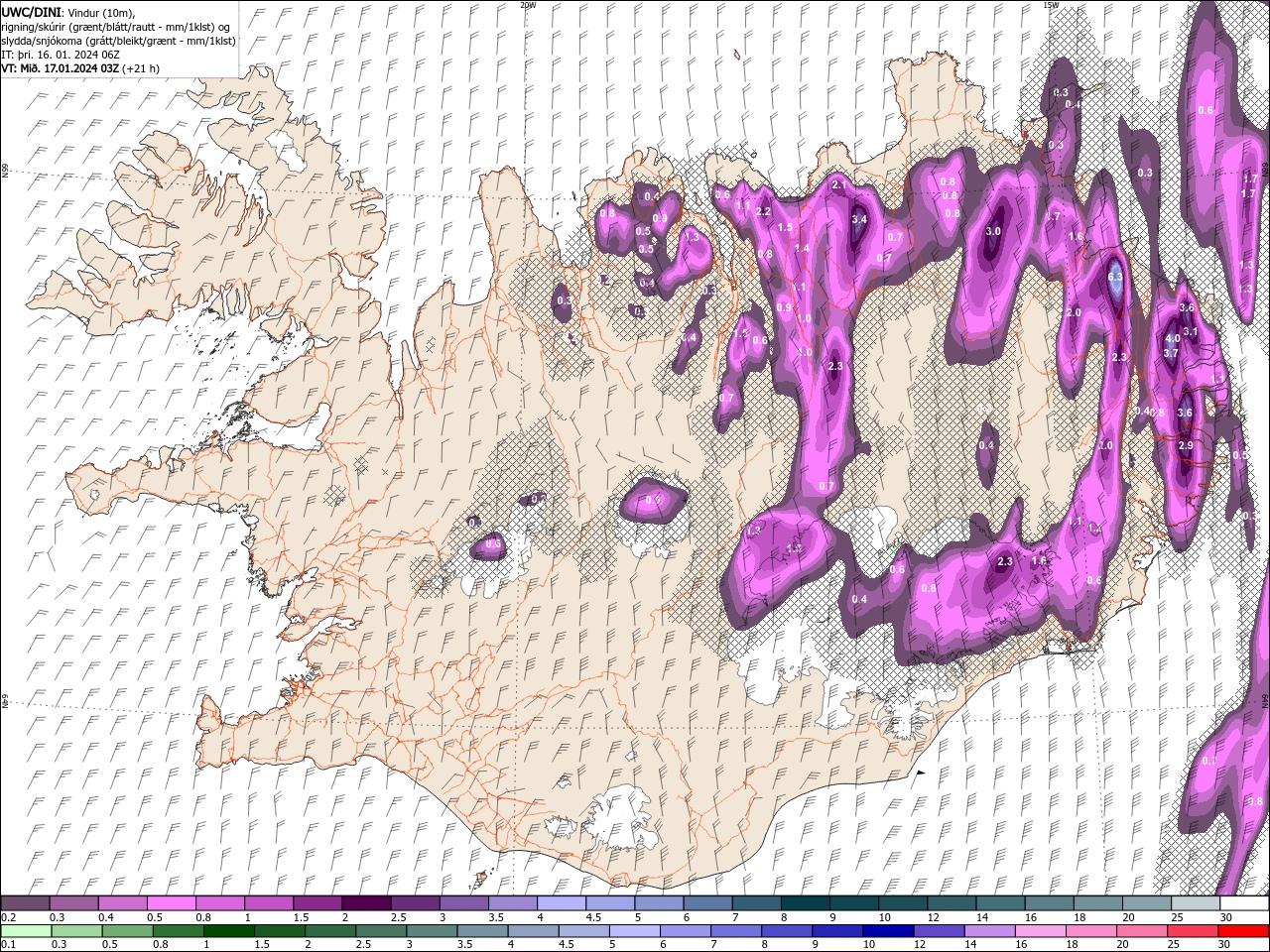Click the 'slydda/snjókoma' legend description line
This screenshot has height=952, width=1270.
(118, 41)
